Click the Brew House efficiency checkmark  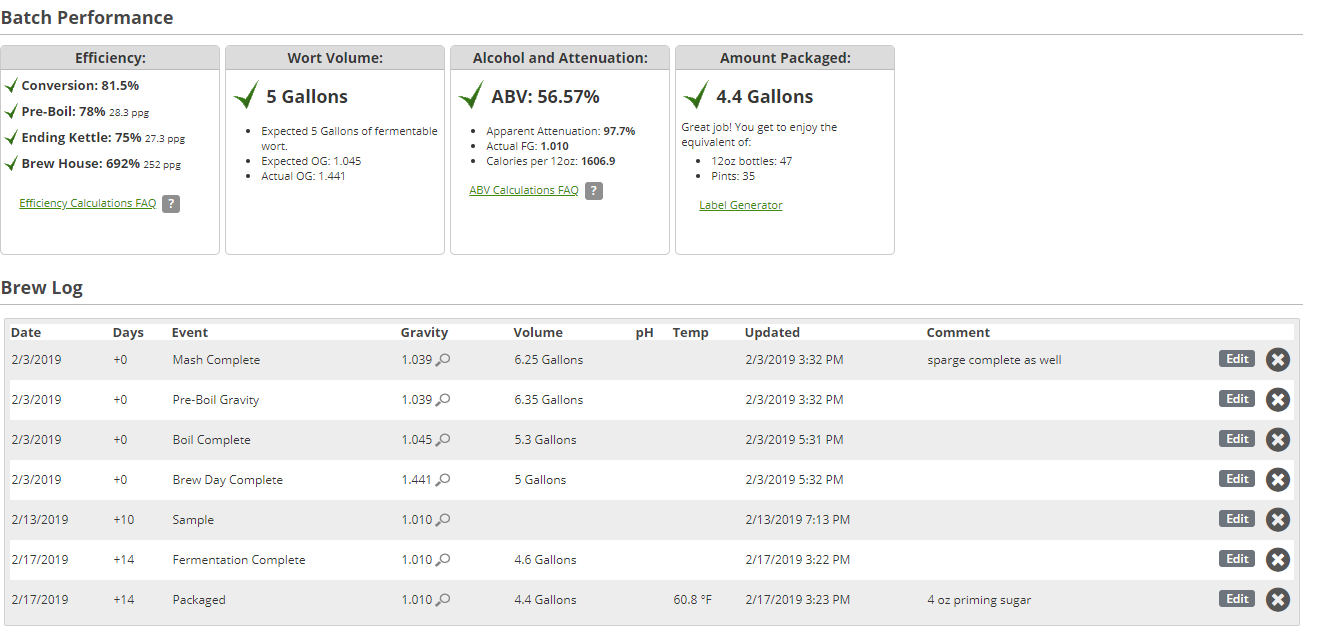(x=11, y=163)
